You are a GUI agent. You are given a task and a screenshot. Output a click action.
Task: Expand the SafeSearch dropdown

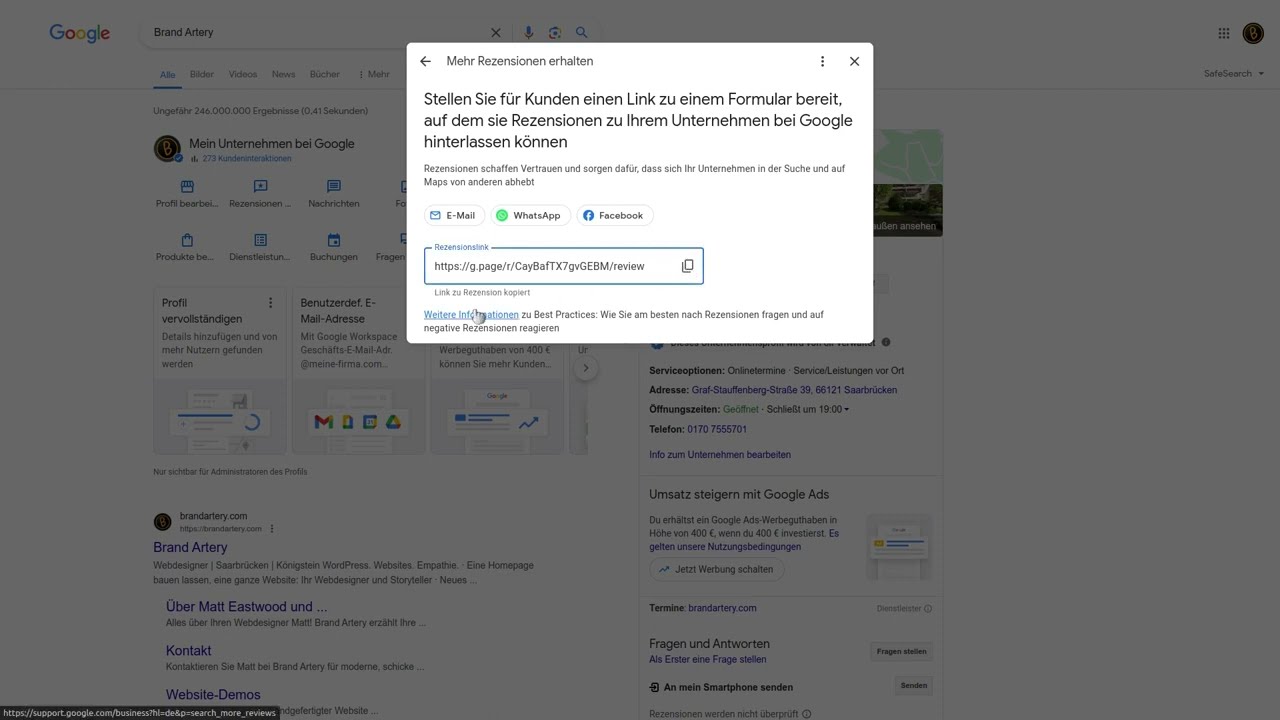1234,74
